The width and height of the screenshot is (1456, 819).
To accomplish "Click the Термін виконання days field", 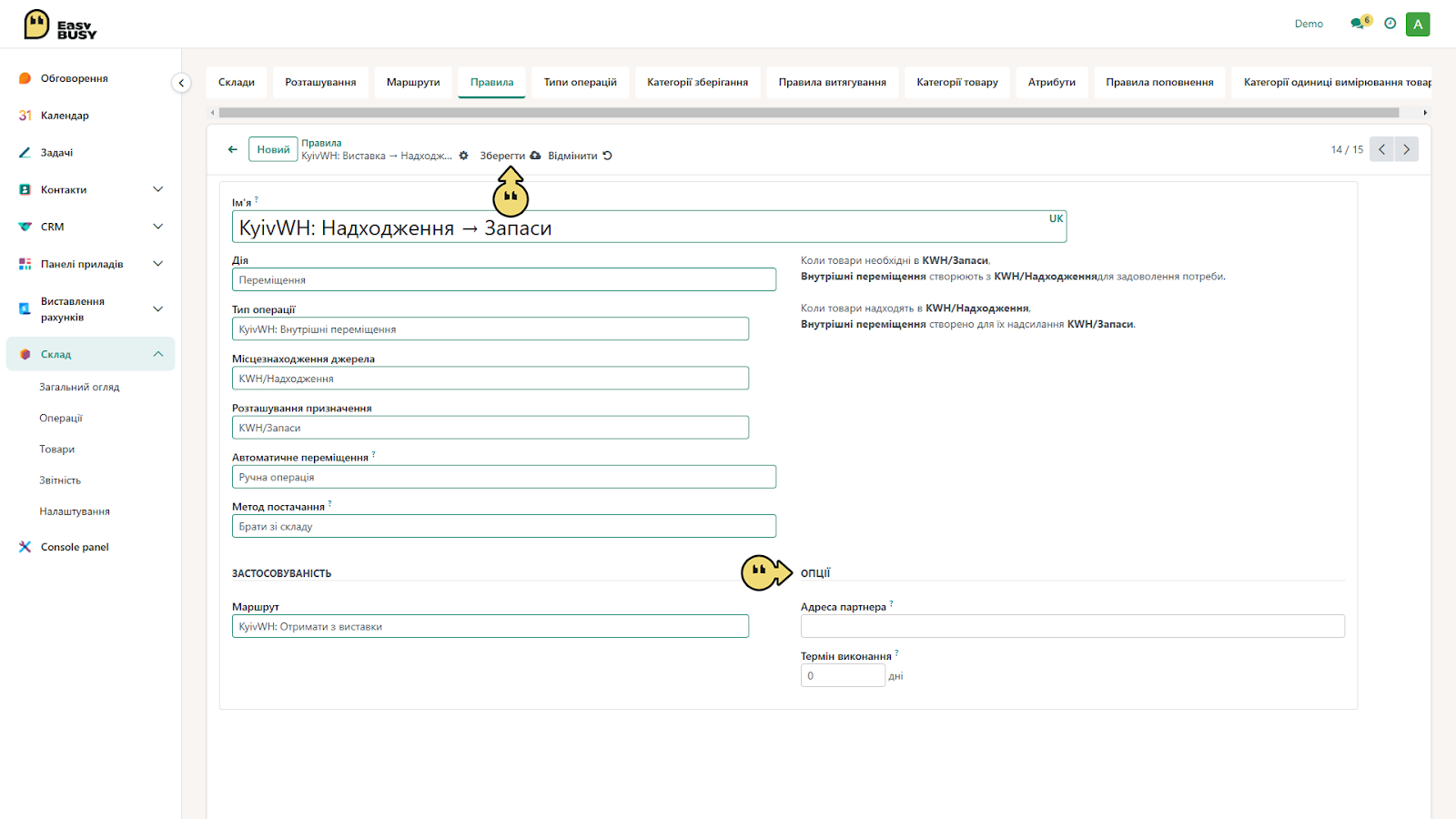I will (x=843, y=675).
